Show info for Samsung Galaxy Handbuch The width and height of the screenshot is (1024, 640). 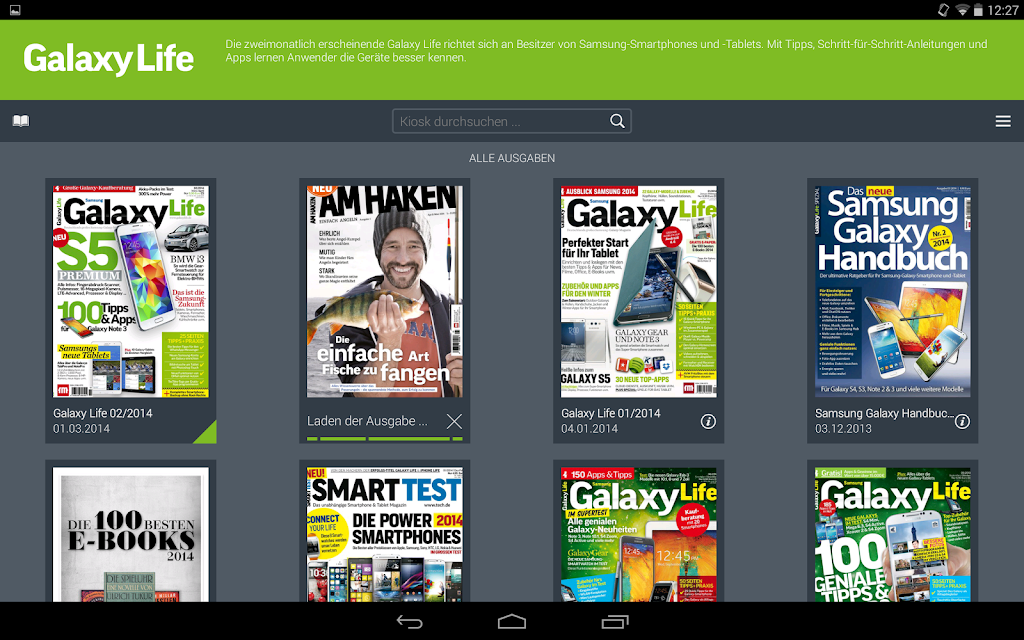(962, 421)
